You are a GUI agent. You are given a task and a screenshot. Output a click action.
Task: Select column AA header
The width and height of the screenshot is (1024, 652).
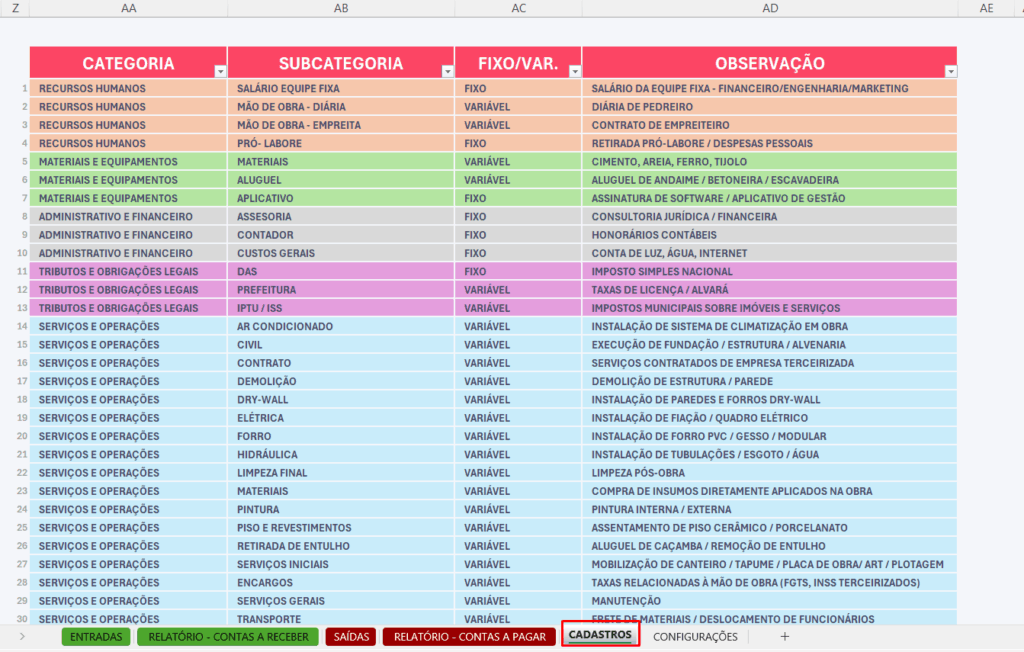(x=128, y=8)
